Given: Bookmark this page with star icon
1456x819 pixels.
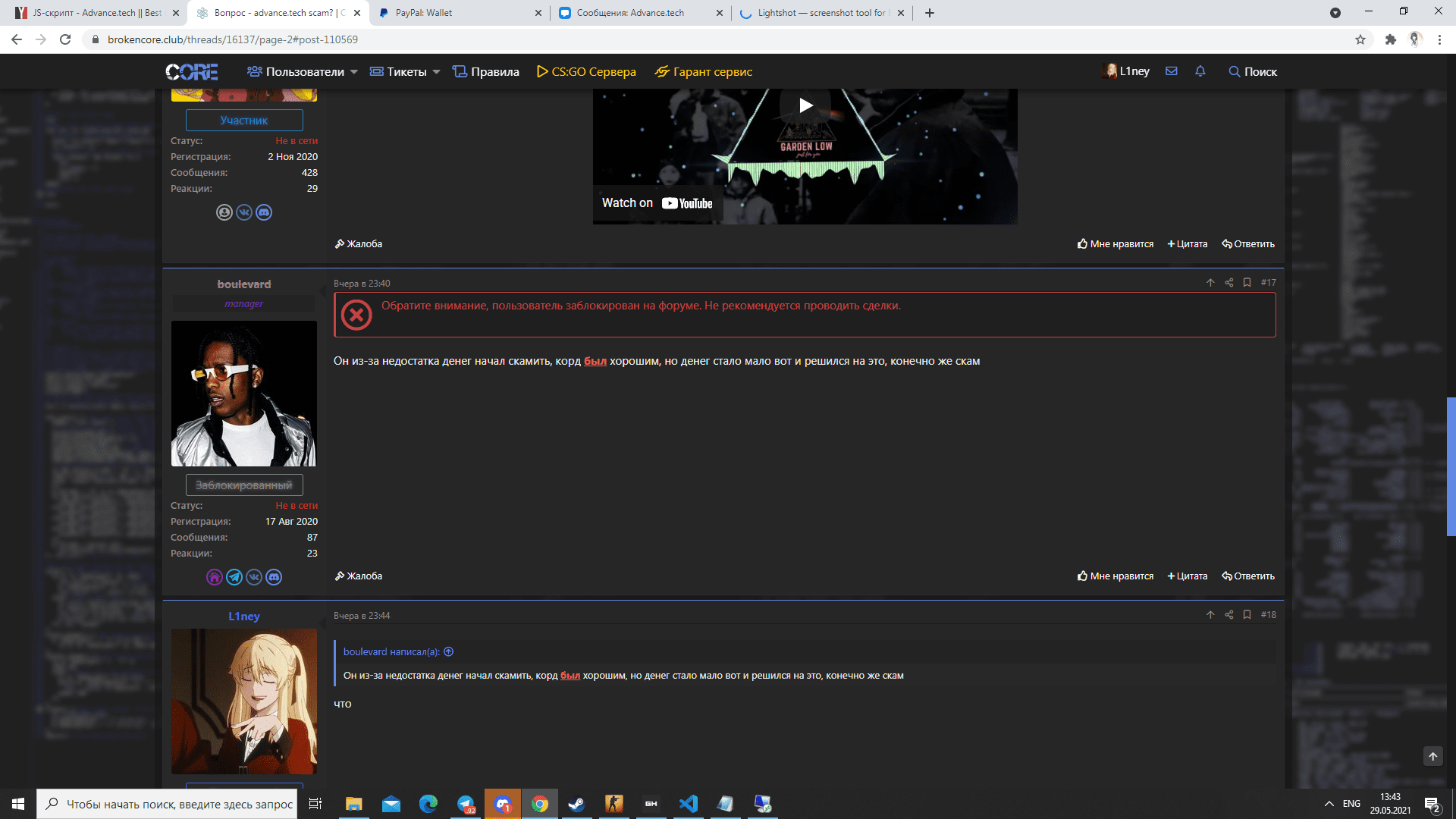Looking at the screenshot, I should coord(1360,39).
